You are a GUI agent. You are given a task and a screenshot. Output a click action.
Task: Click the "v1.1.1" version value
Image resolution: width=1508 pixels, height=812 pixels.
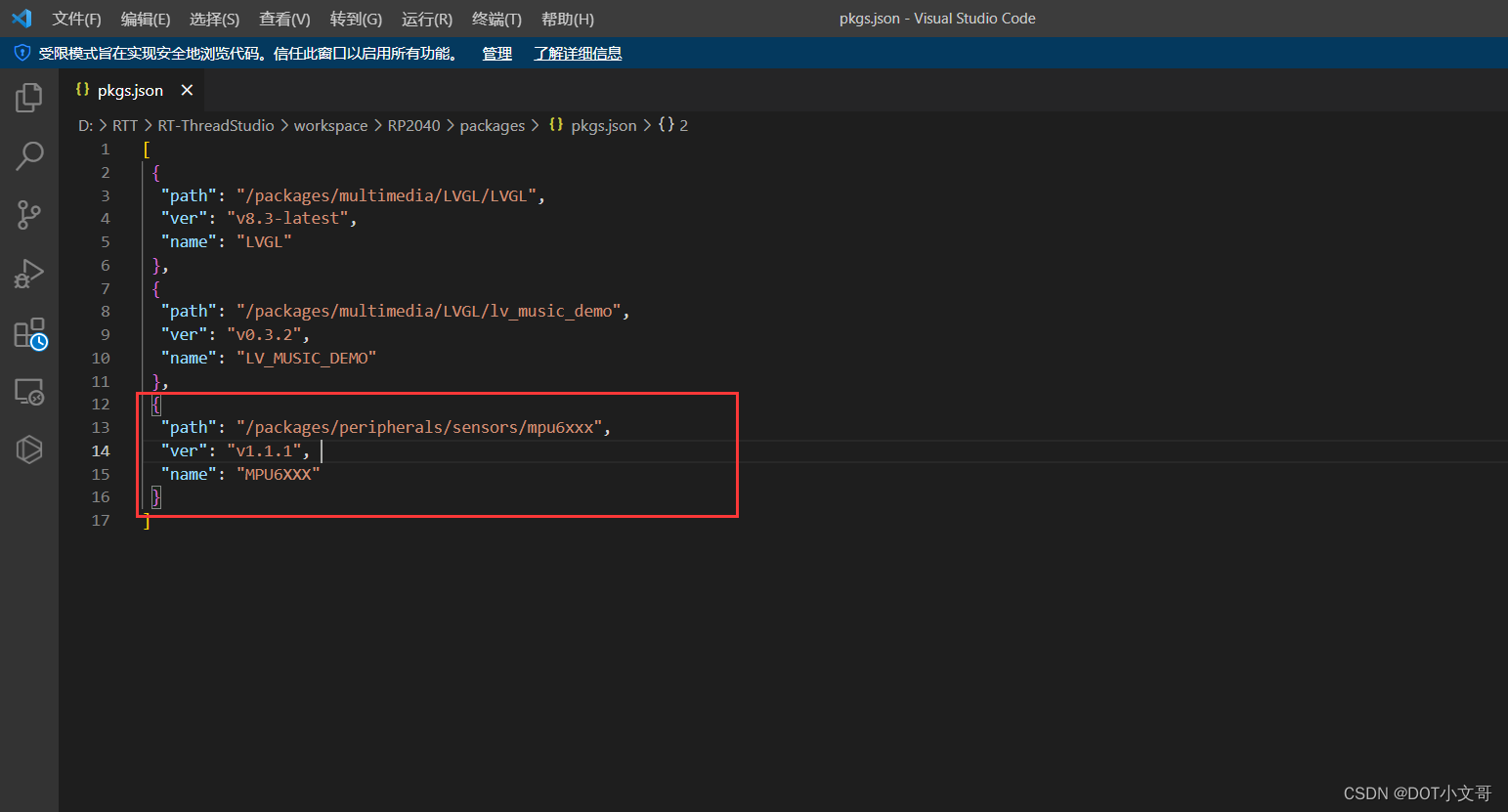(264, 451)
